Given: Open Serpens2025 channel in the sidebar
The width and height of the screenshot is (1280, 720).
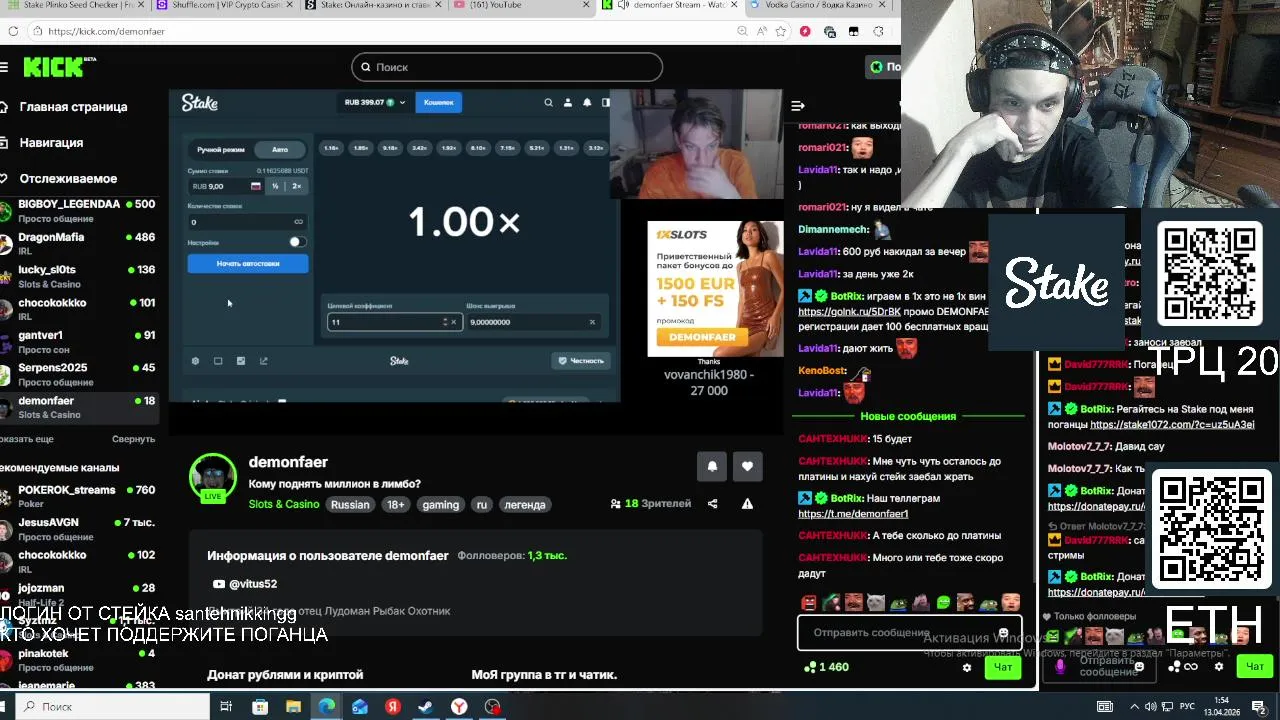Looking at the screenshot, I should point(80,374).
